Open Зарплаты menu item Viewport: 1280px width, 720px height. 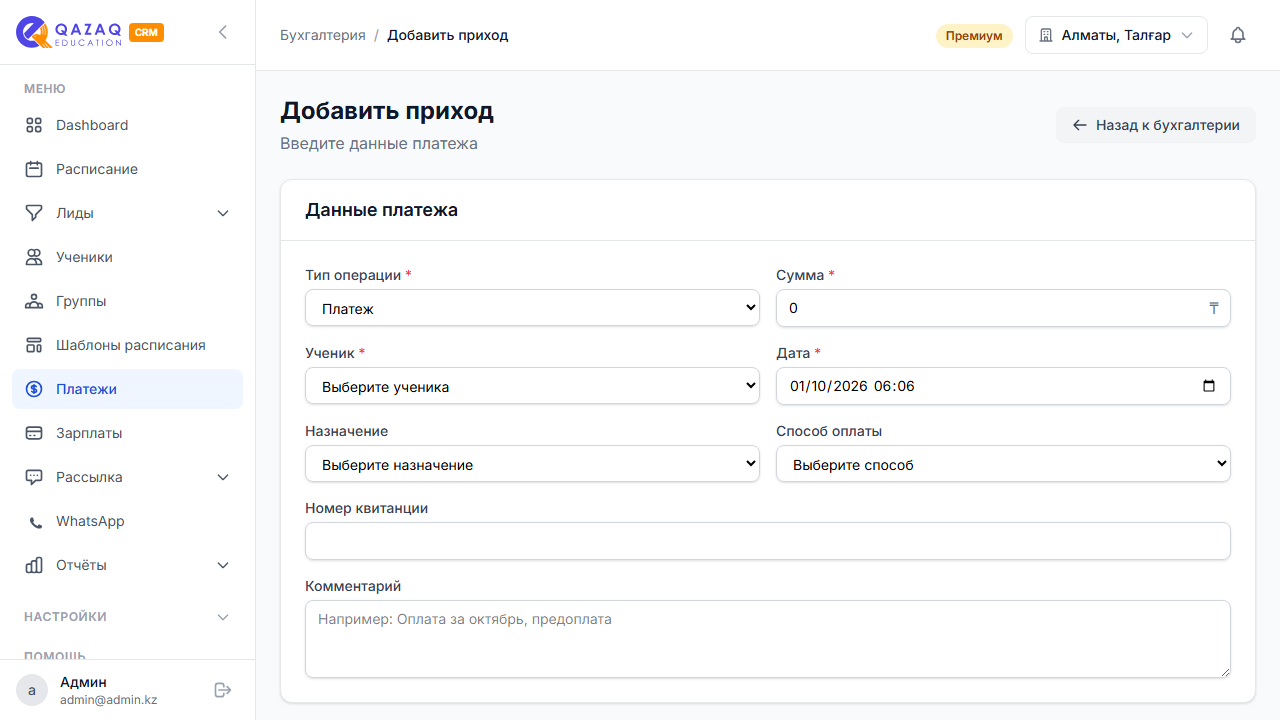click(127, 433)
